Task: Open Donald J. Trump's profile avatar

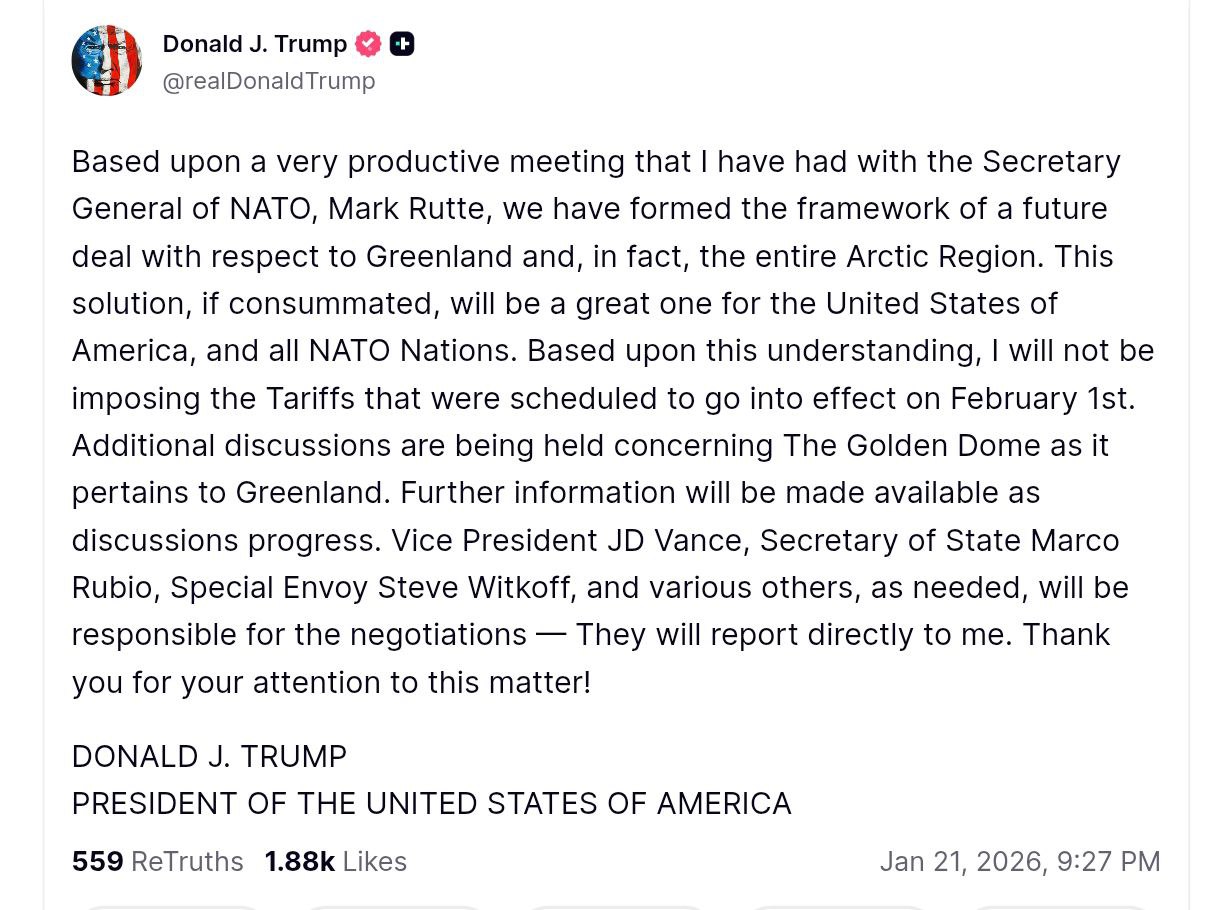Action: pos(107,61)
